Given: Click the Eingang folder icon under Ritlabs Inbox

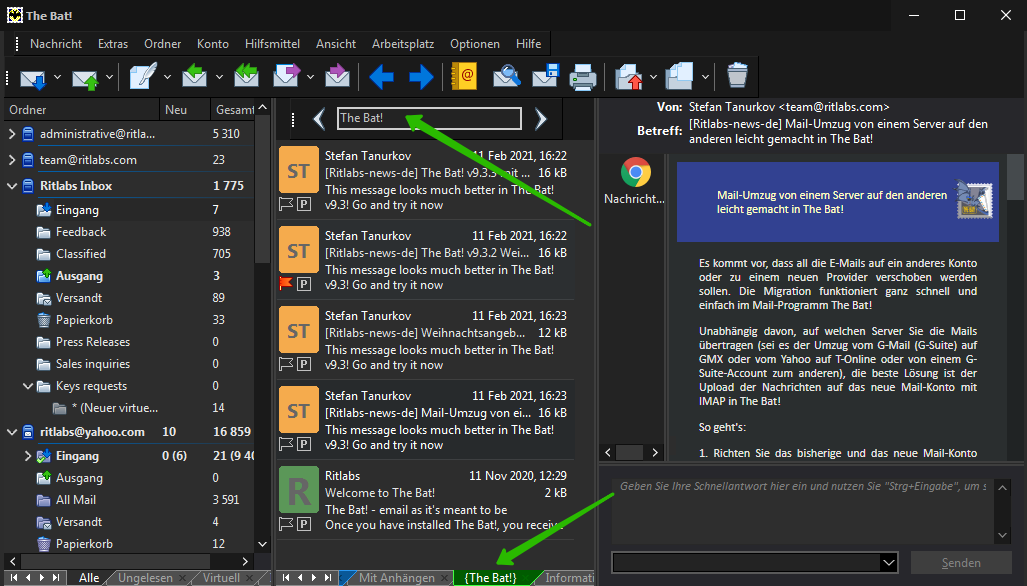Looking at the screenshot, I should [x=44, y=210].
